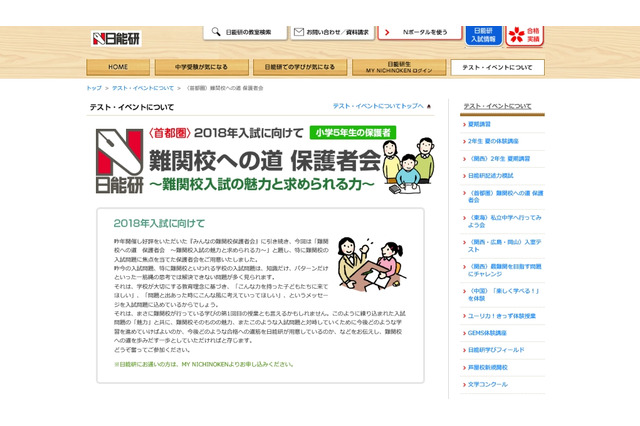The width and height of the screenshot is (640, 426).
Task: Open お問い合わせ／資料請求 button
Action: click(x=332, y=32)
